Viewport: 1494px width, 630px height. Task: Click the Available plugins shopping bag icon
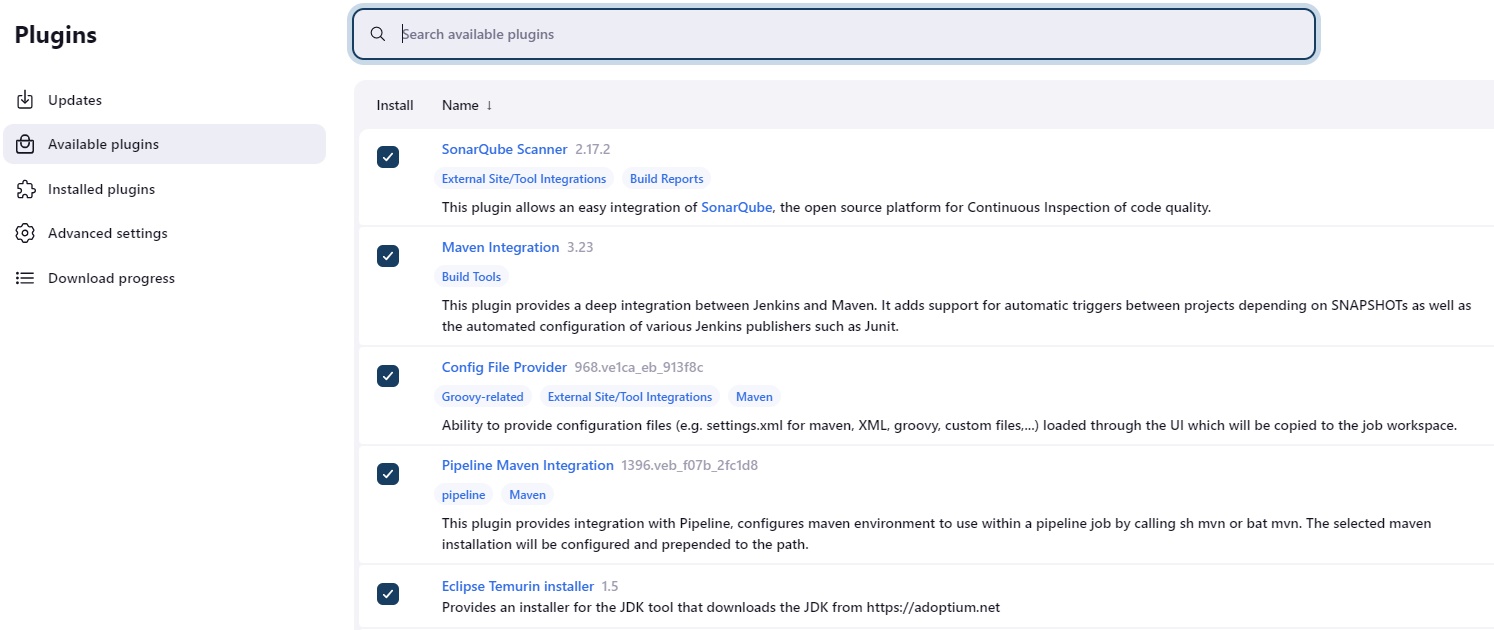pos(26,144)
